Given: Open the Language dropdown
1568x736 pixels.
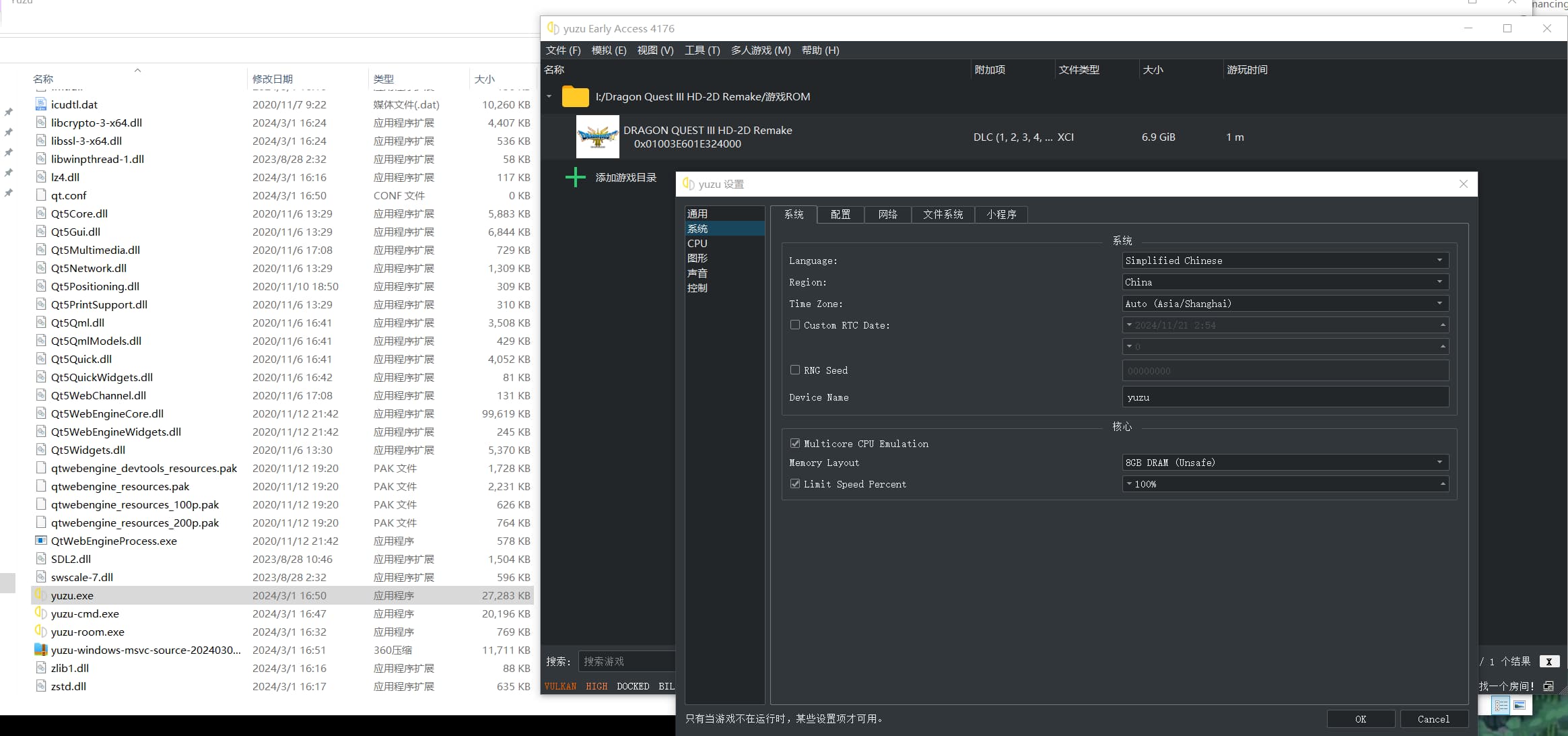Looking at the screenshot, I should click(1285, 261).
